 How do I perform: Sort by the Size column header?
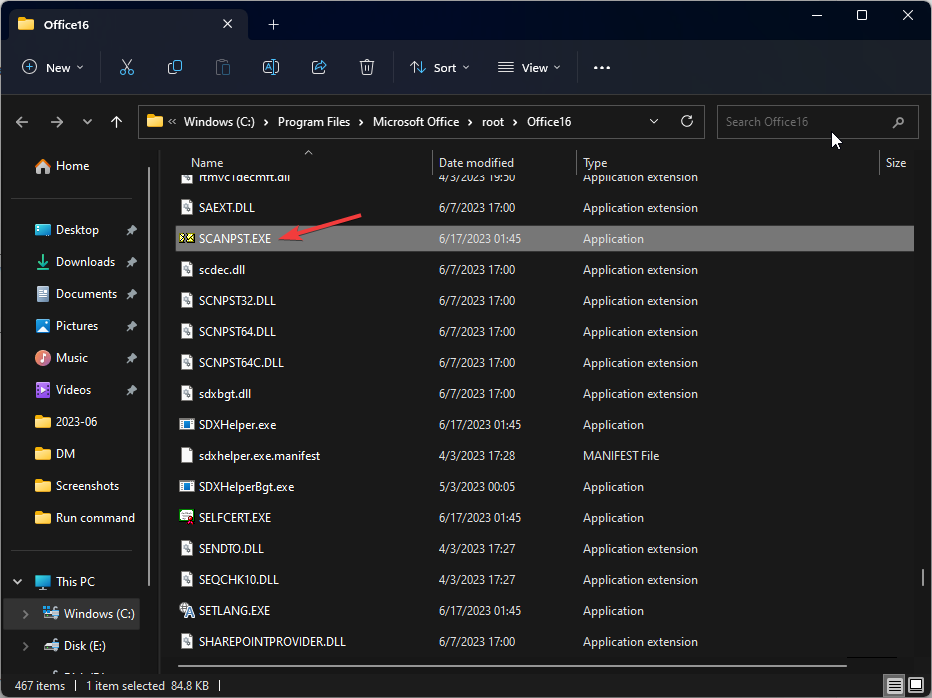[x=896, y=163]
